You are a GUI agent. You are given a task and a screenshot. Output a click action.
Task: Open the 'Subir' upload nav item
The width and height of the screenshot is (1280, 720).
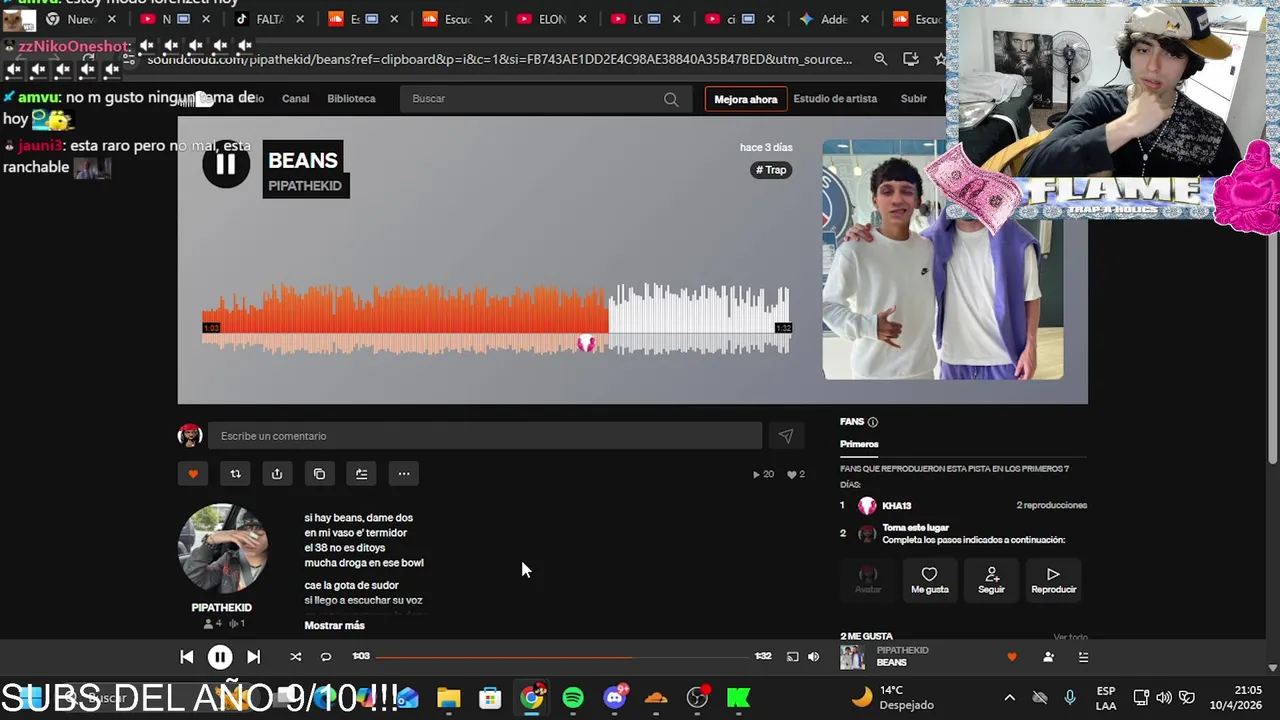point(913,99)
